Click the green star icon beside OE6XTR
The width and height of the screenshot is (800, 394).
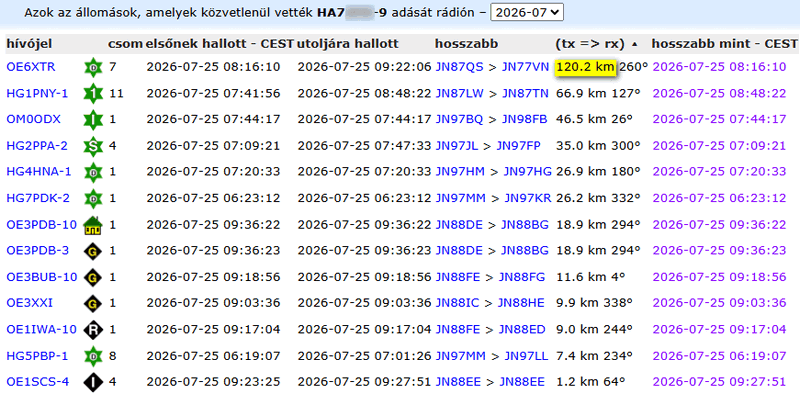pyautogui.click(x=93, y=67)
